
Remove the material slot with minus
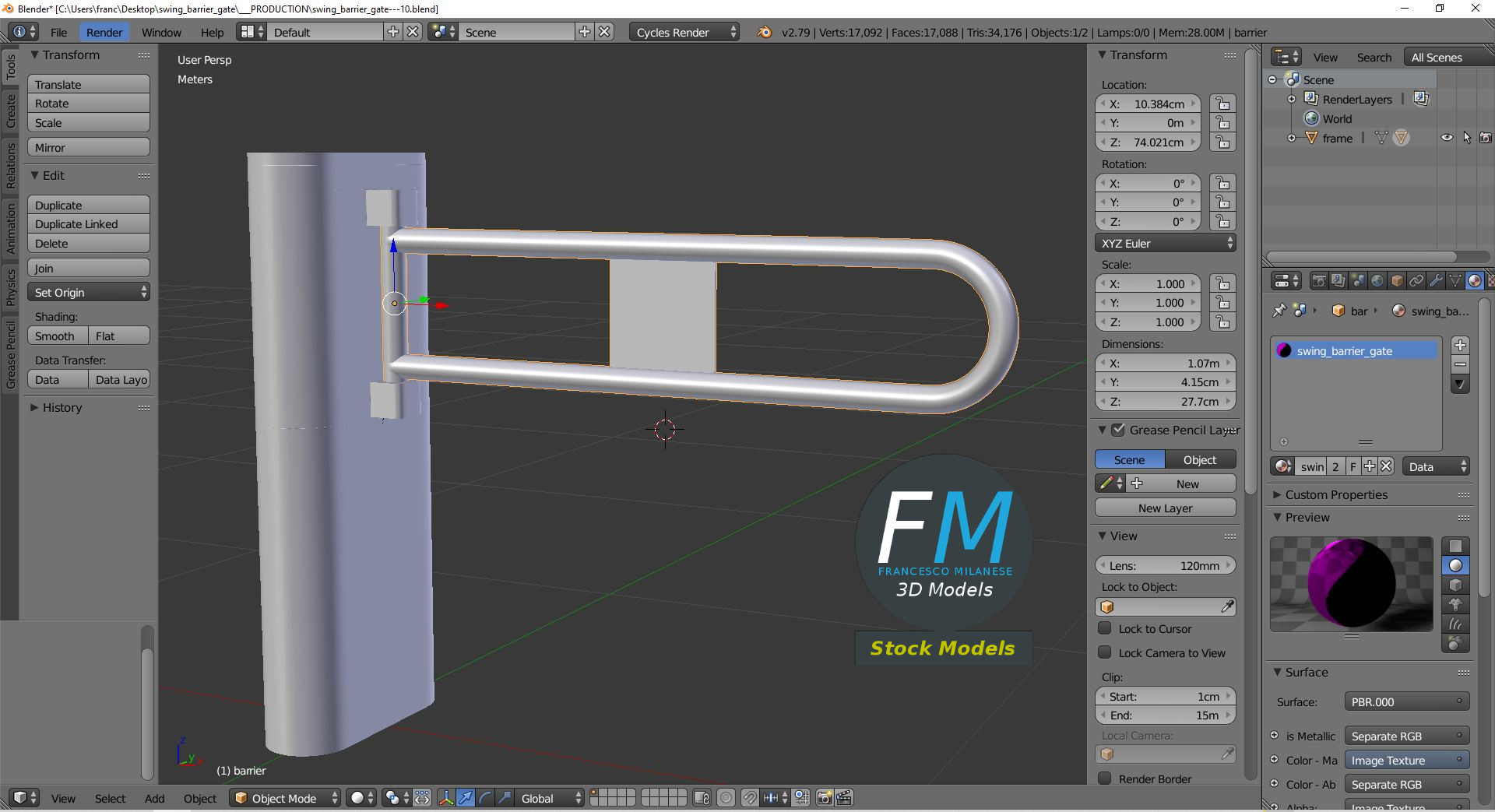tap(1460, 364)
